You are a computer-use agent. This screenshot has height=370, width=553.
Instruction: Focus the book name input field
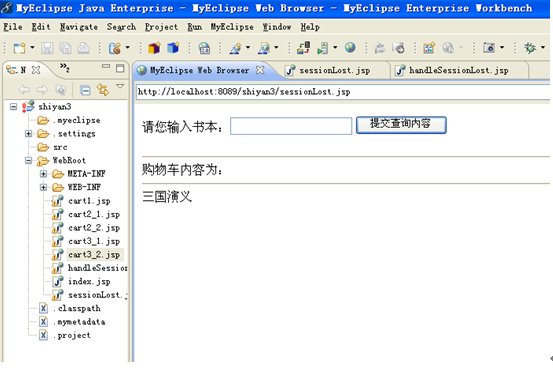tap(291, 126)
